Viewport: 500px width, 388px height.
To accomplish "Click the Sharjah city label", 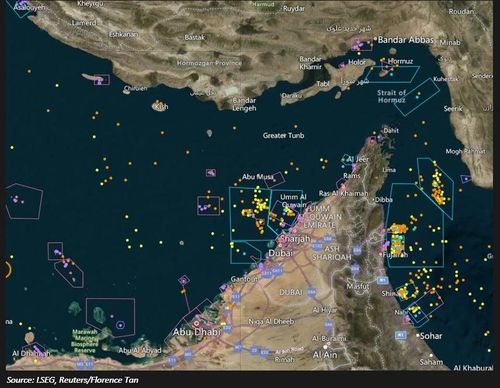I will click(x=295, y=239).
